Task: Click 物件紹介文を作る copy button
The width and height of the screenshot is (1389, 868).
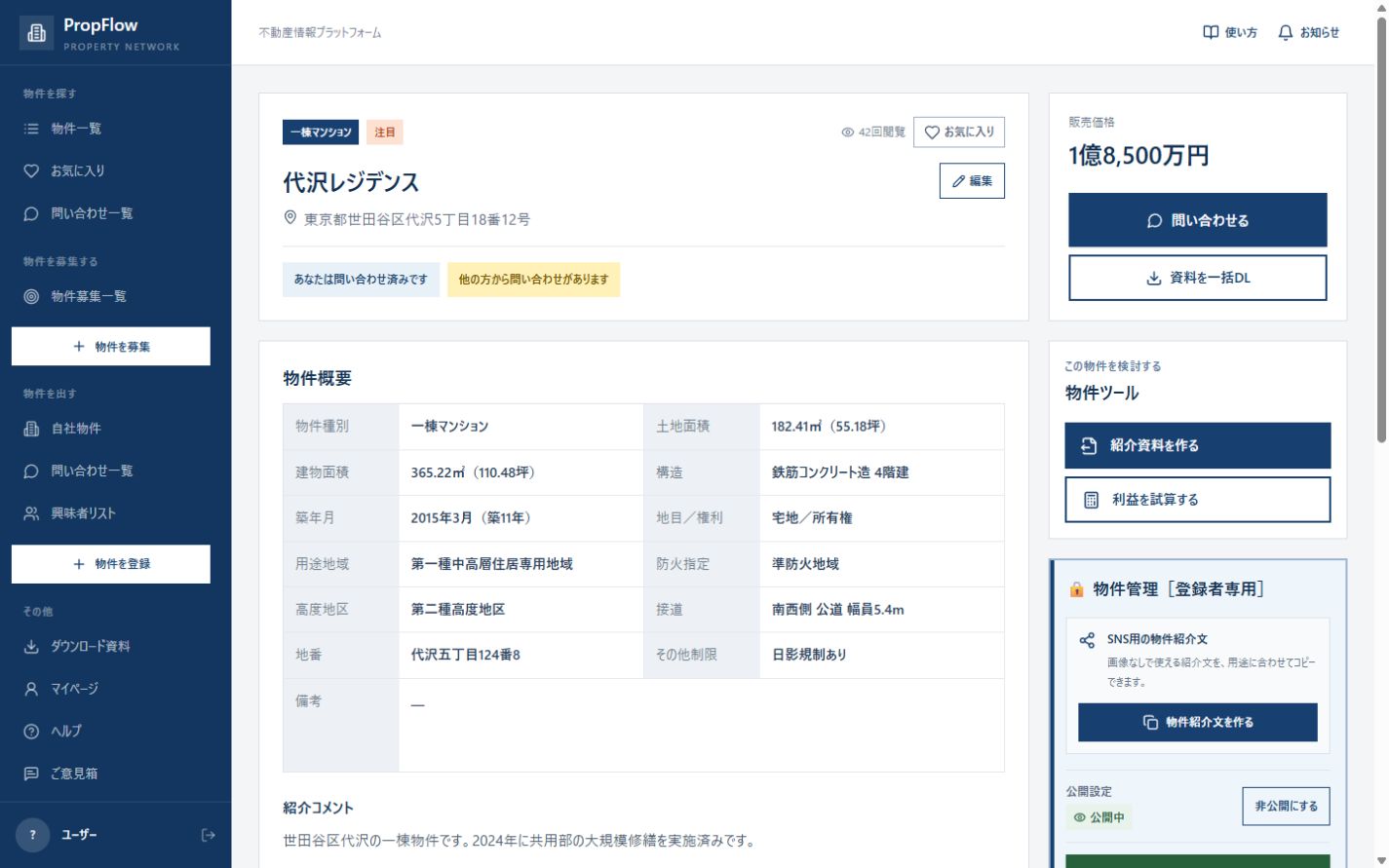Action: pos(1198,722)
